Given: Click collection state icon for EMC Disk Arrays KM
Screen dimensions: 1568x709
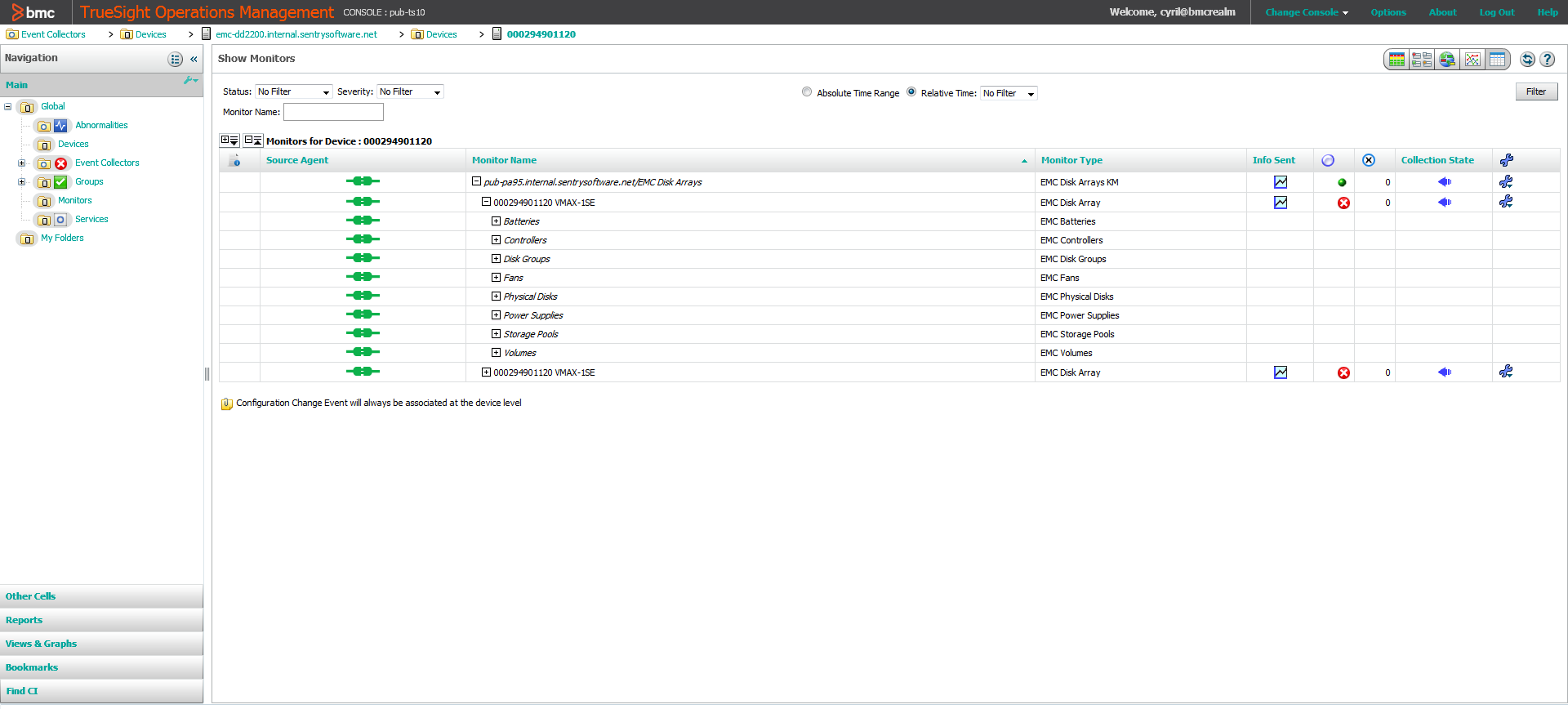Looking at the screenshot, I should point(1445,182).
